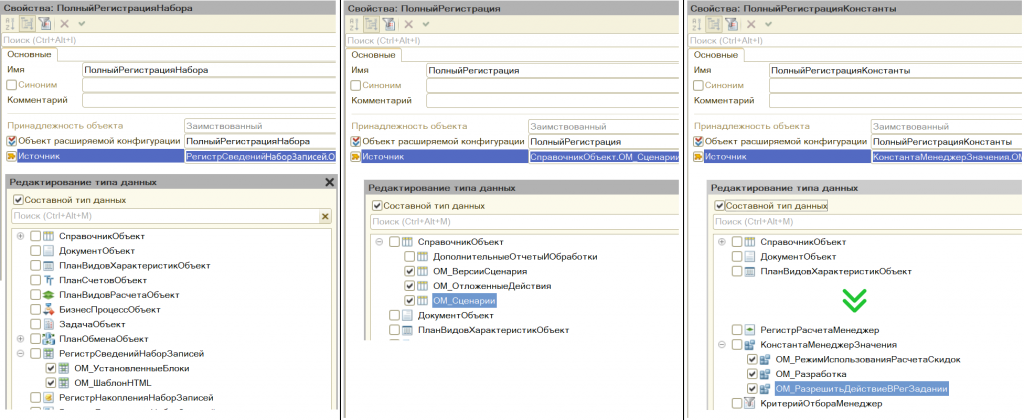Screen dimensions: 1024x420
Task: Expand ПланОбменаОбъект tree node
Action: pos(20,339)
